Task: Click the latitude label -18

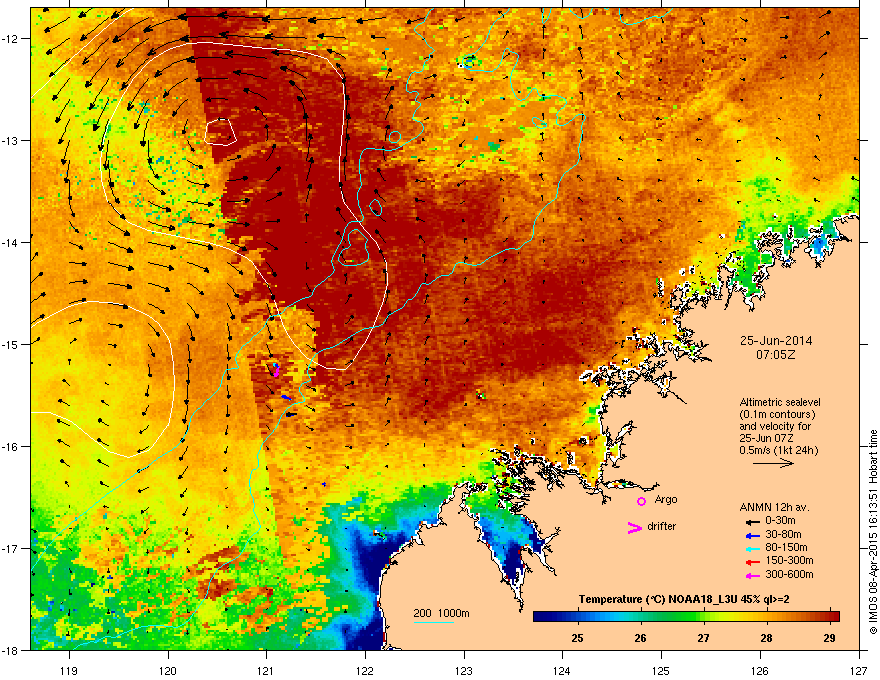Action: tap(10, 650)
